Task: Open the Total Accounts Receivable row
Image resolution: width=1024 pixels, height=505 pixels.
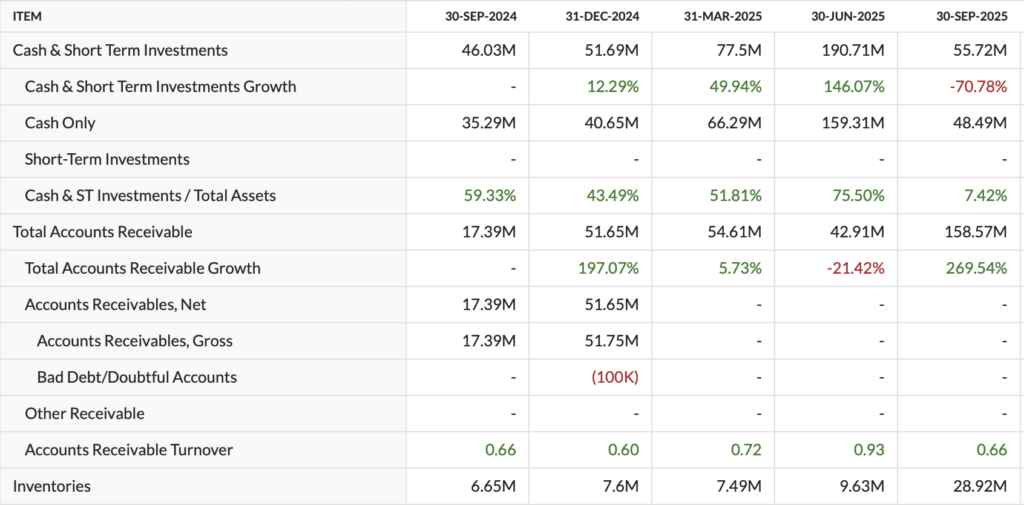Action: (102, 232)
